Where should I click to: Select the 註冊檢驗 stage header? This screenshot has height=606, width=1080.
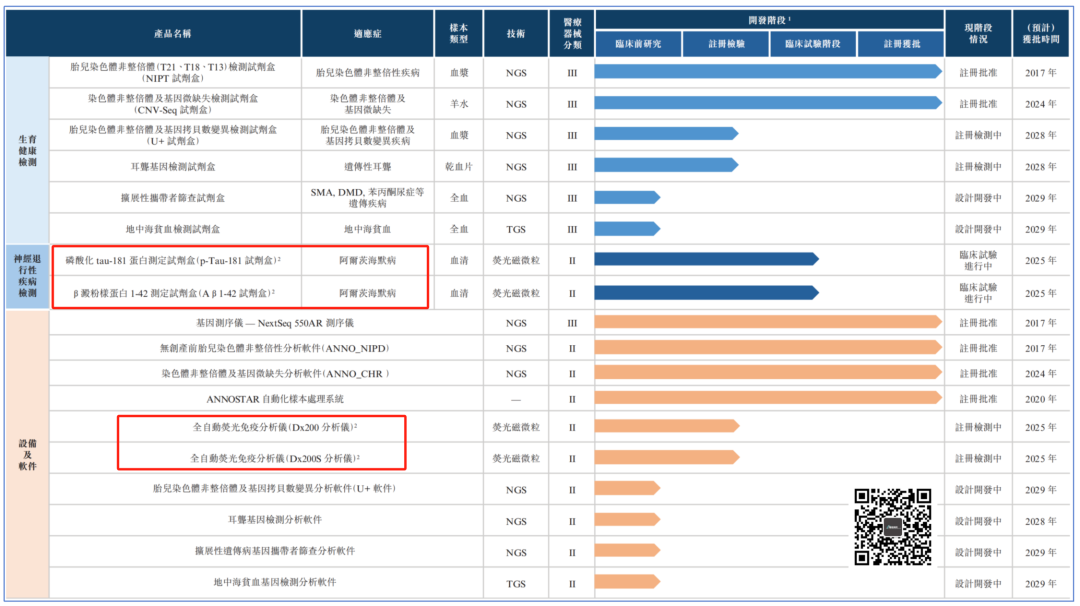pos(726,44)
